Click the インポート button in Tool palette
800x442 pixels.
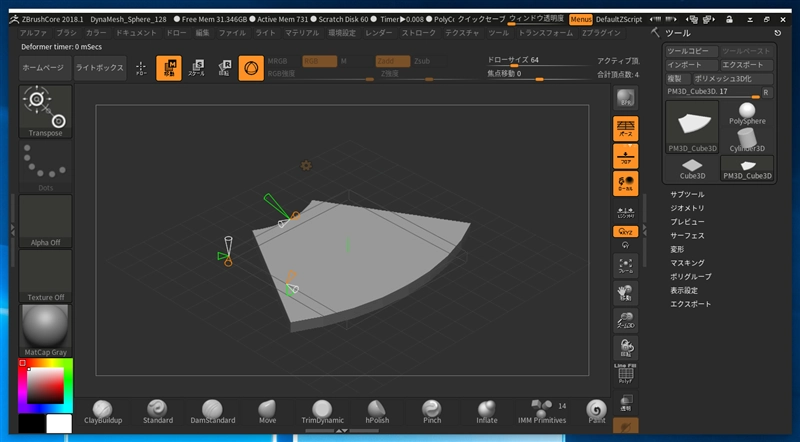coord(692,65)
